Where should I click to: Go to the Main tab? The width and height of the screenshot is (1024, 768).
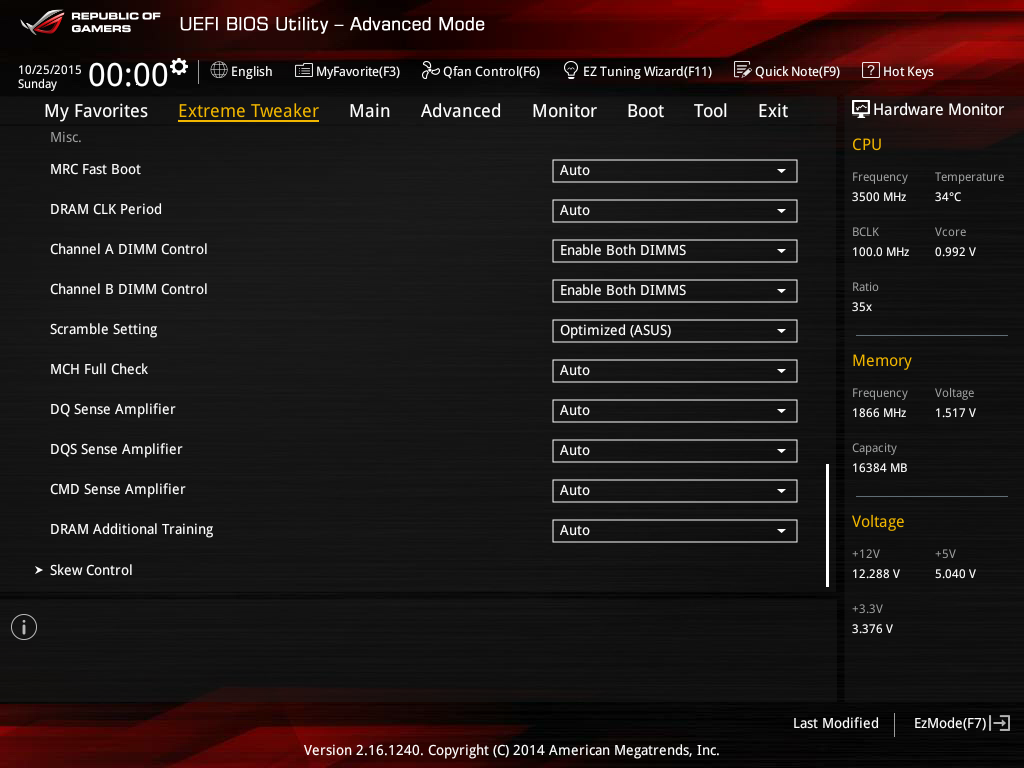coord(370,111)
